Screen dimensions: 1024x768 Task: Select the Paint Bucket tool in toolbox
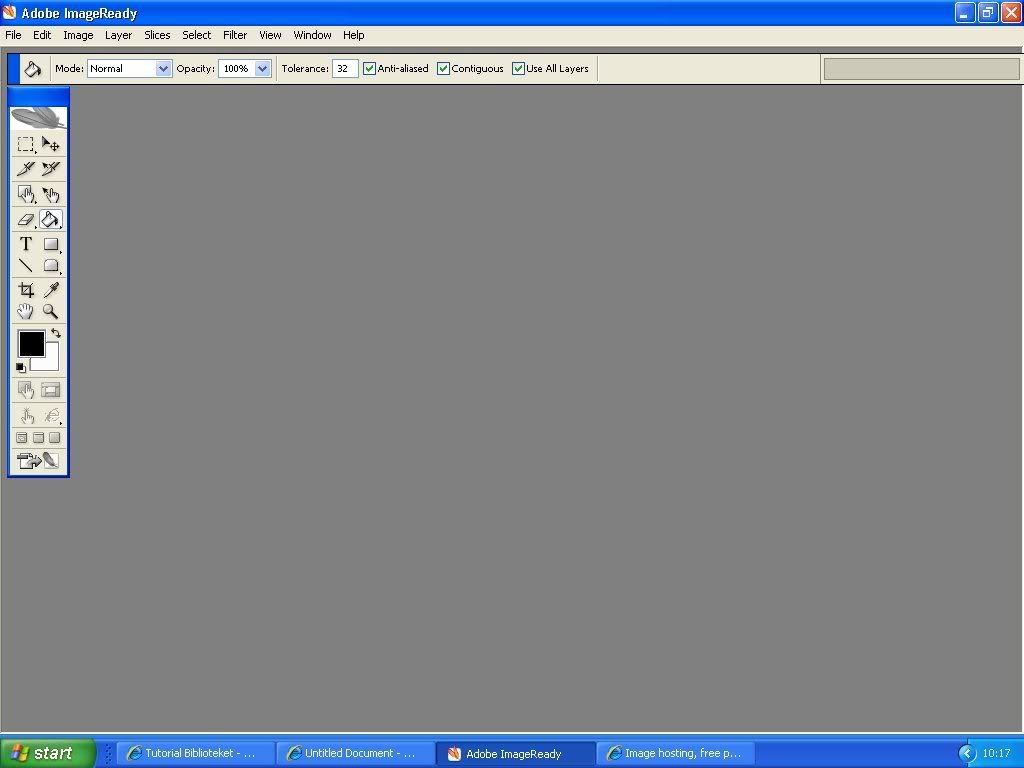(50, 219)
